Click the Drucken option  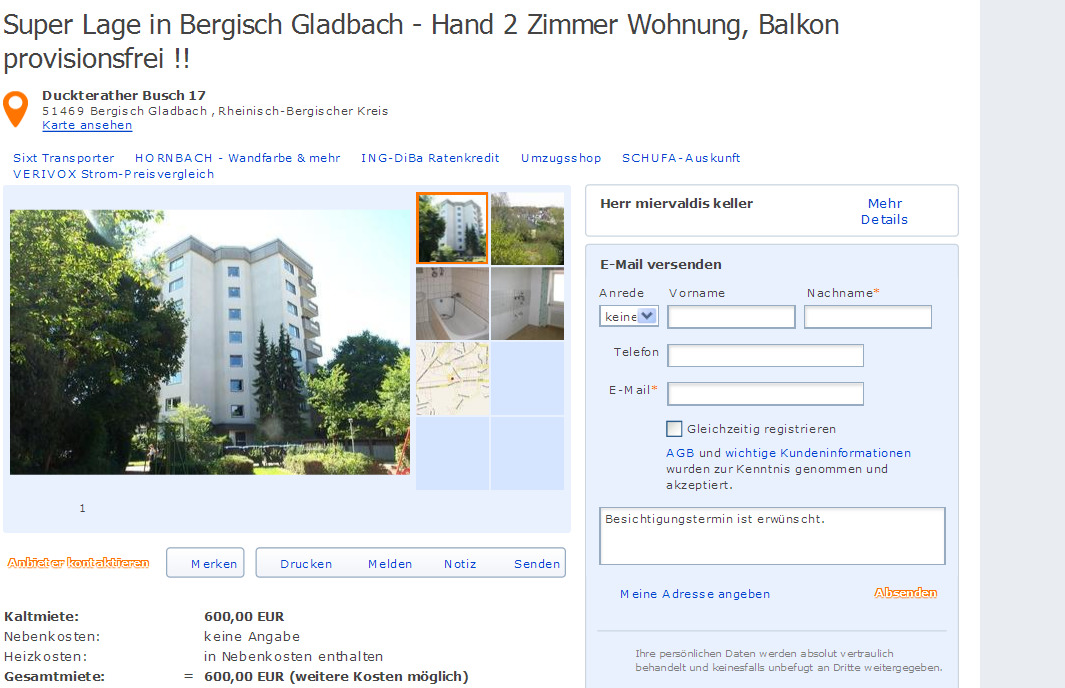(306, 564)
